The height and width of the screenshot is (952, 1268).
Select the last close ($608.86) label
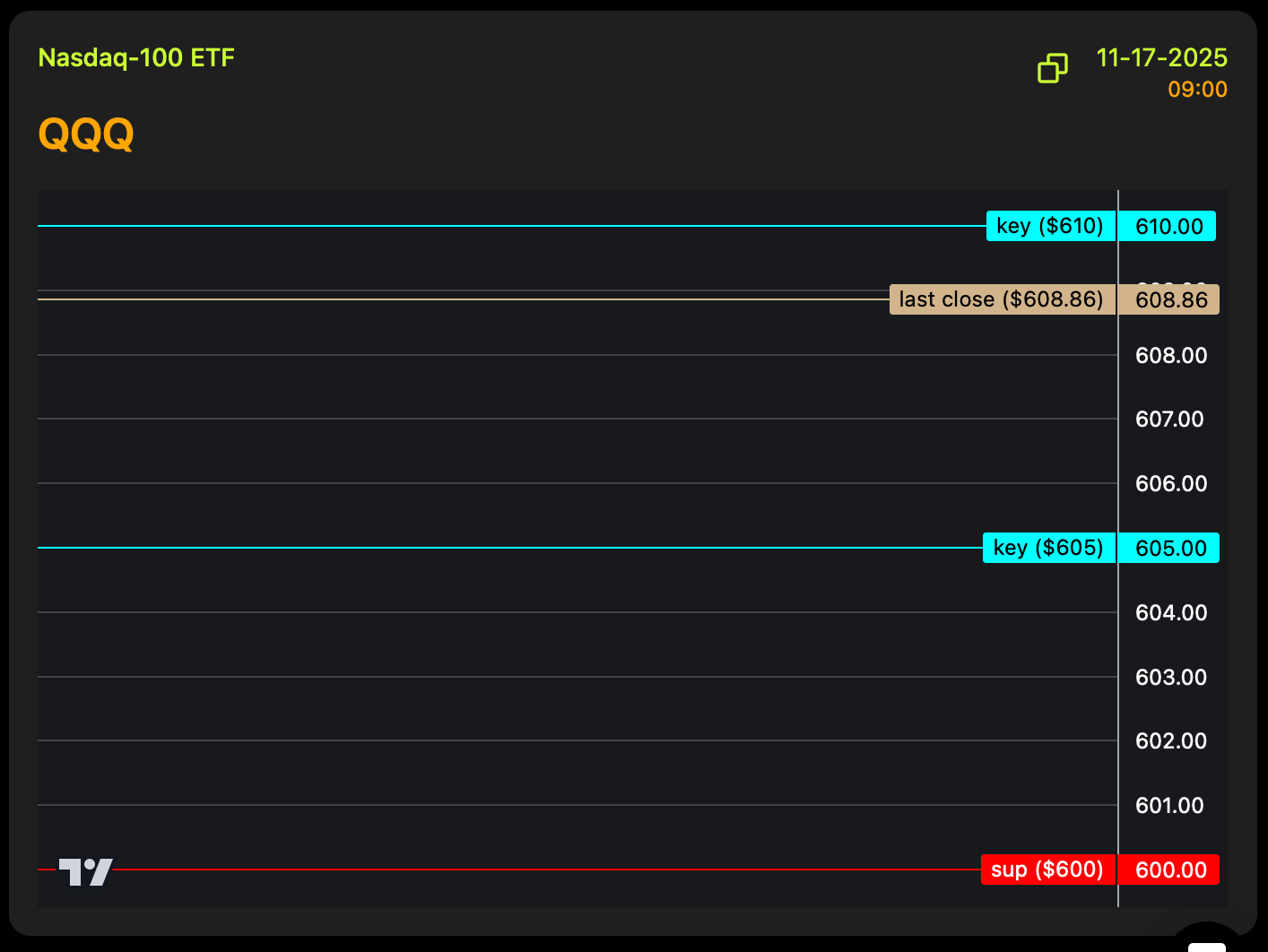coord(1001,299)
